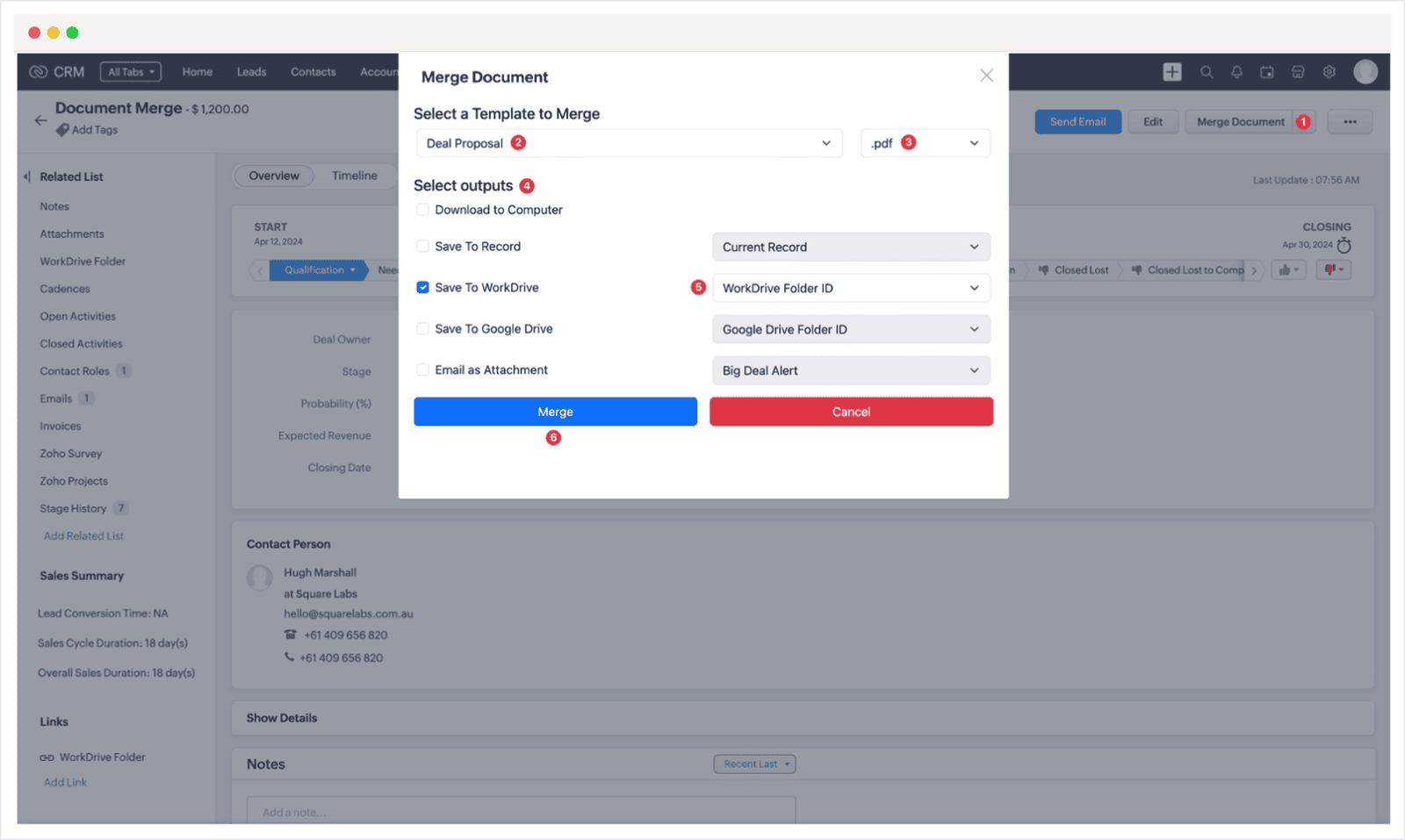Switch to the Timeline tab
The image size is (1405, 840).
pos(355,176)
